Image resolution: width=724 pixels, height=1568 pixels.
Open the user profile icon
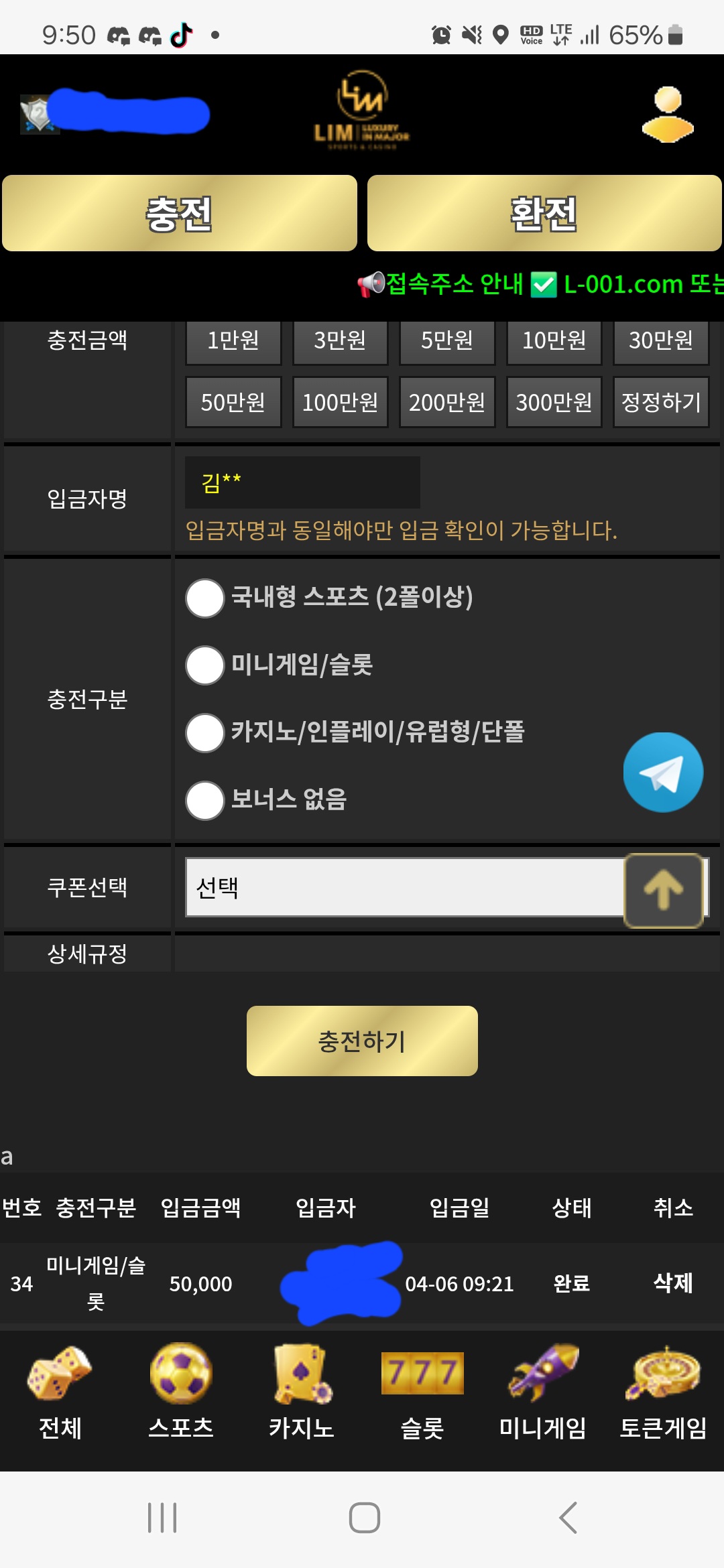click(x=667, y=115)
